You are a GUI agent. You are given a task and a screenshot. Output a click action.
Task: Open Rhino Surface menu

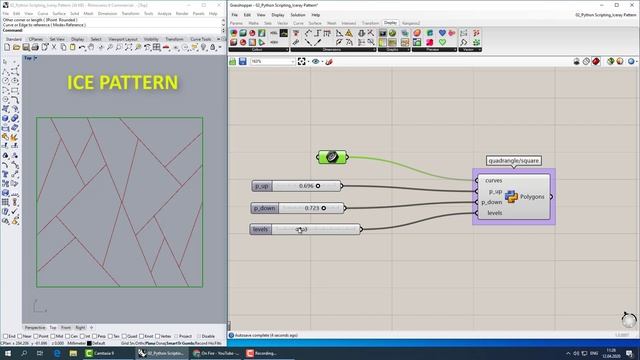tap(59, 13)
